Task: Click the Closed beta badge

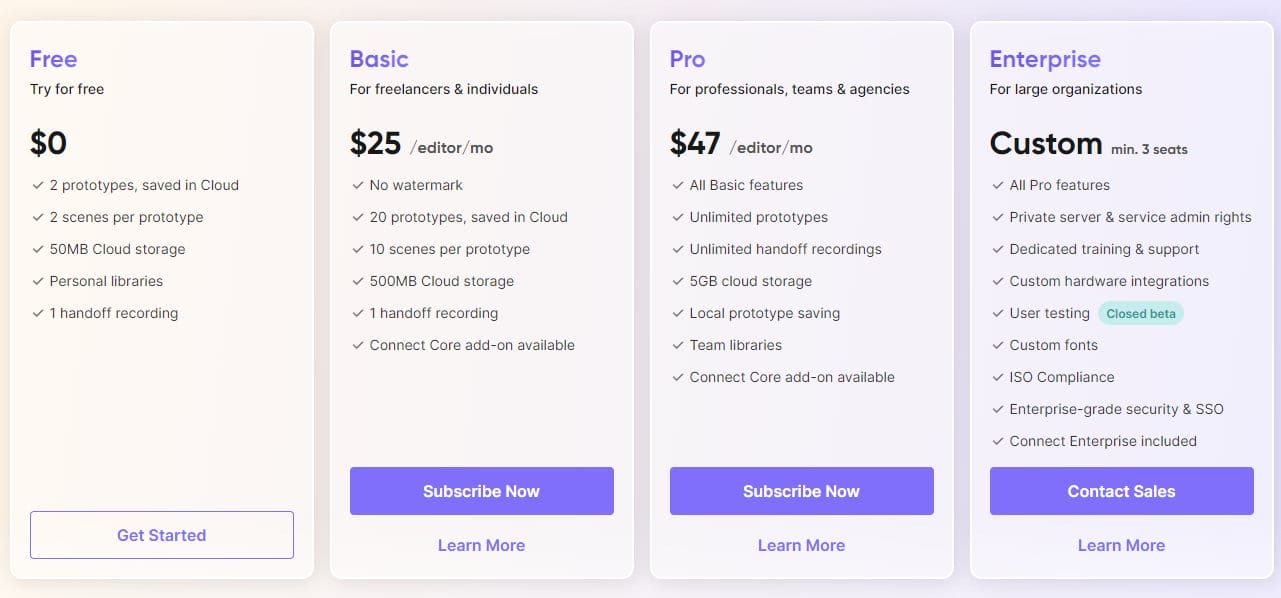Action: click(x=1141, y=313)
